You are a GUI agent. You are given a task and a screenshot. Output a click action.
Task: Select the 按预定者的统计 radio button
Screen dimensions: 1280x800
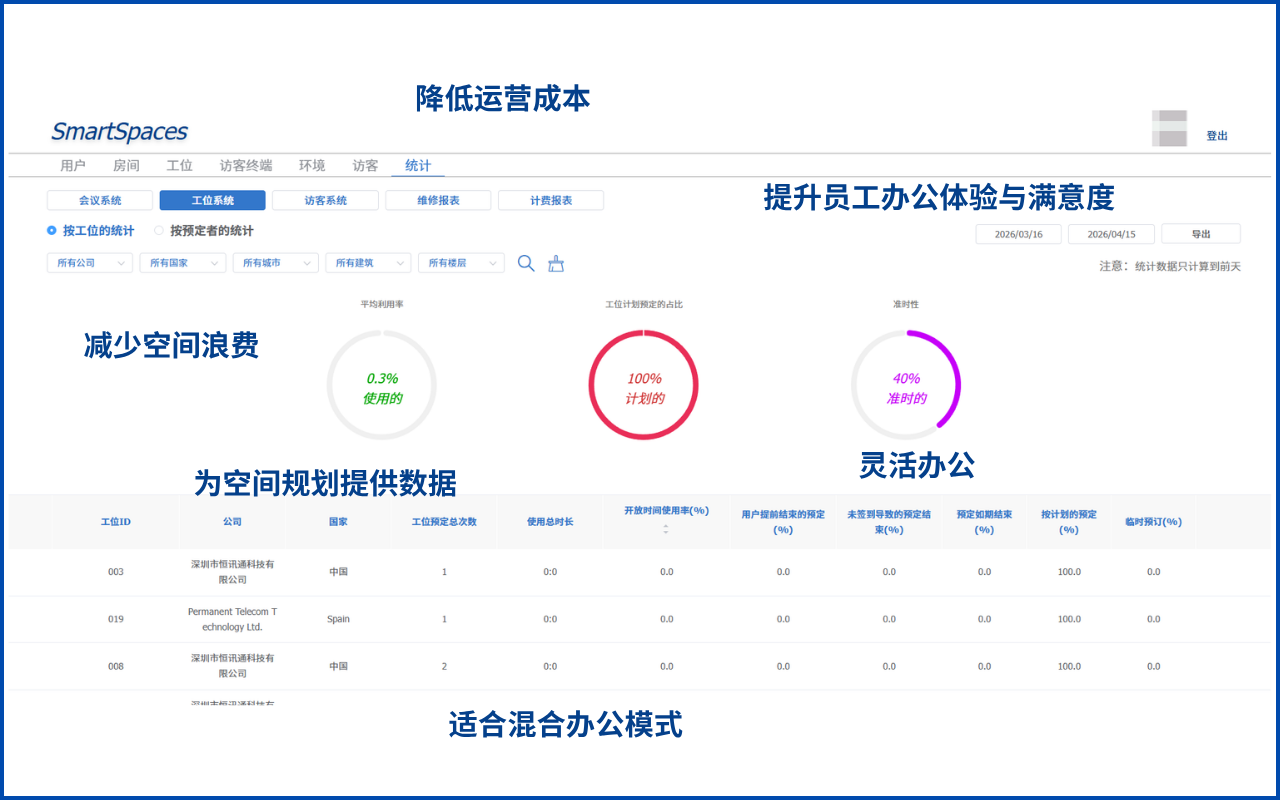pyautogui.click(x=159, y=231)
